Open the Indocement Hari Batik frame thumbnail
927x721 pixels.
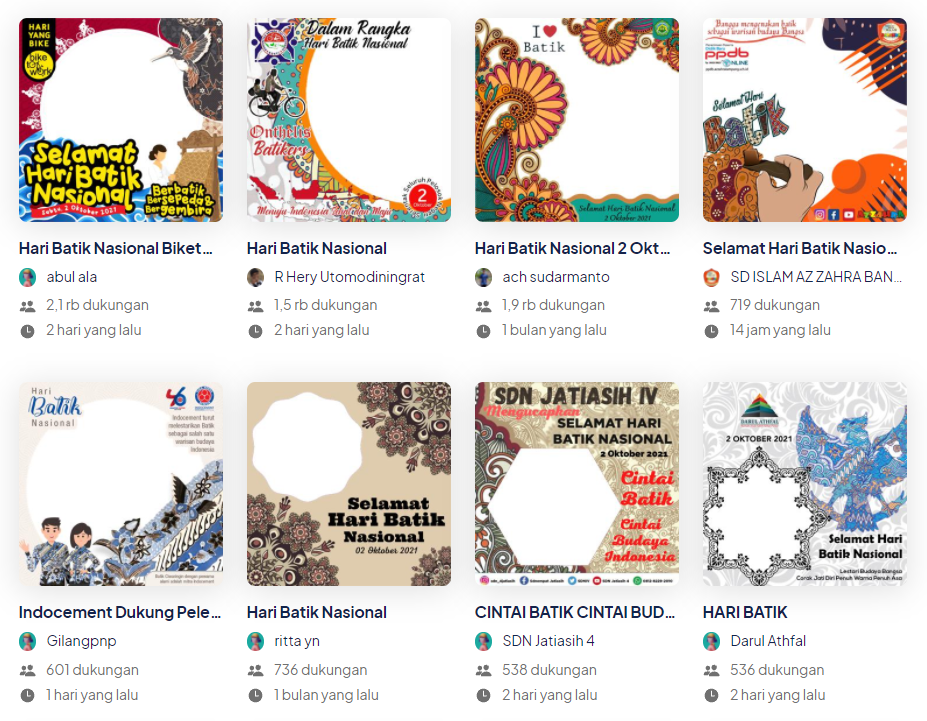pyautogui.click(x=121, y=484)
